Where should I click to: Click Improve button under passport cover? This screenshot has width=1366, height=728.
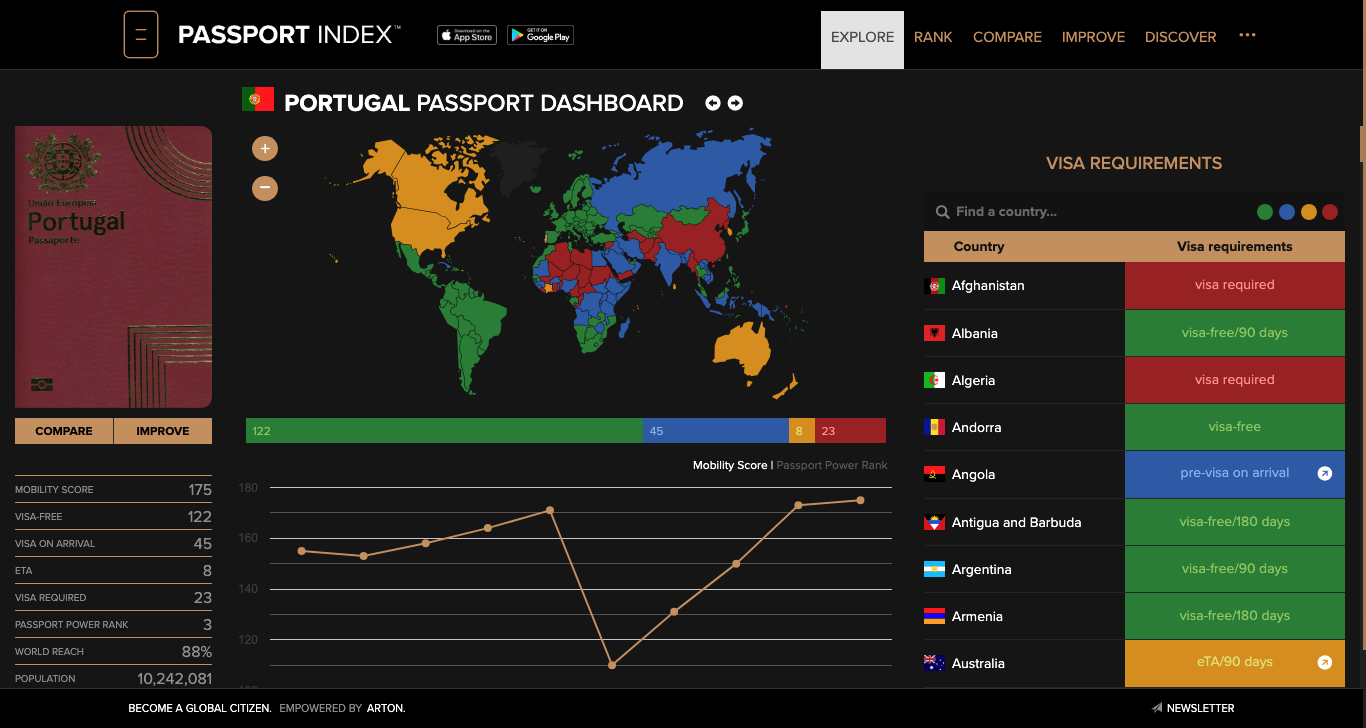coord(163,431)
